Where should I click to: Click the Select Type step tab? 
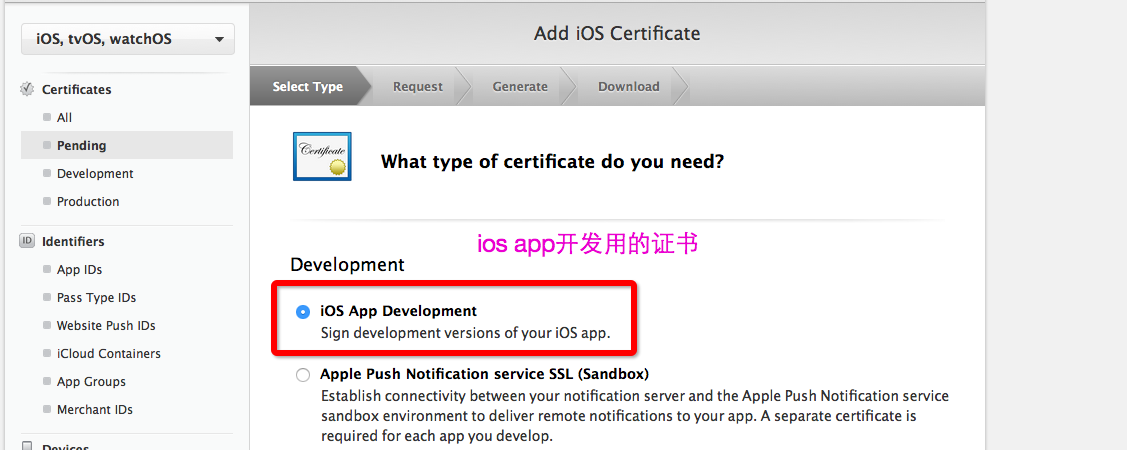tap(308, 86)
